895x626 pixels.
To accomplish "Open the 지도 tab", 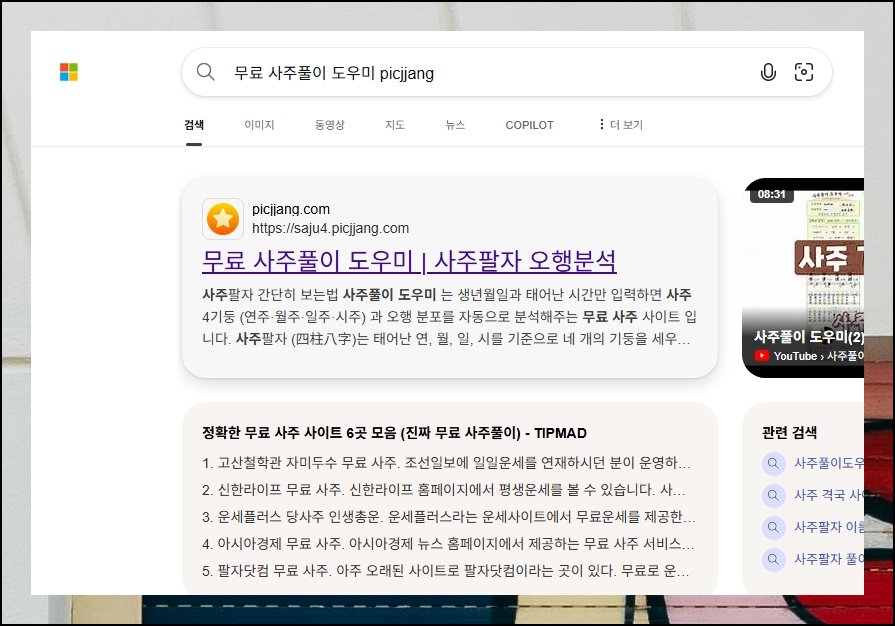I will tap(394, 125).
